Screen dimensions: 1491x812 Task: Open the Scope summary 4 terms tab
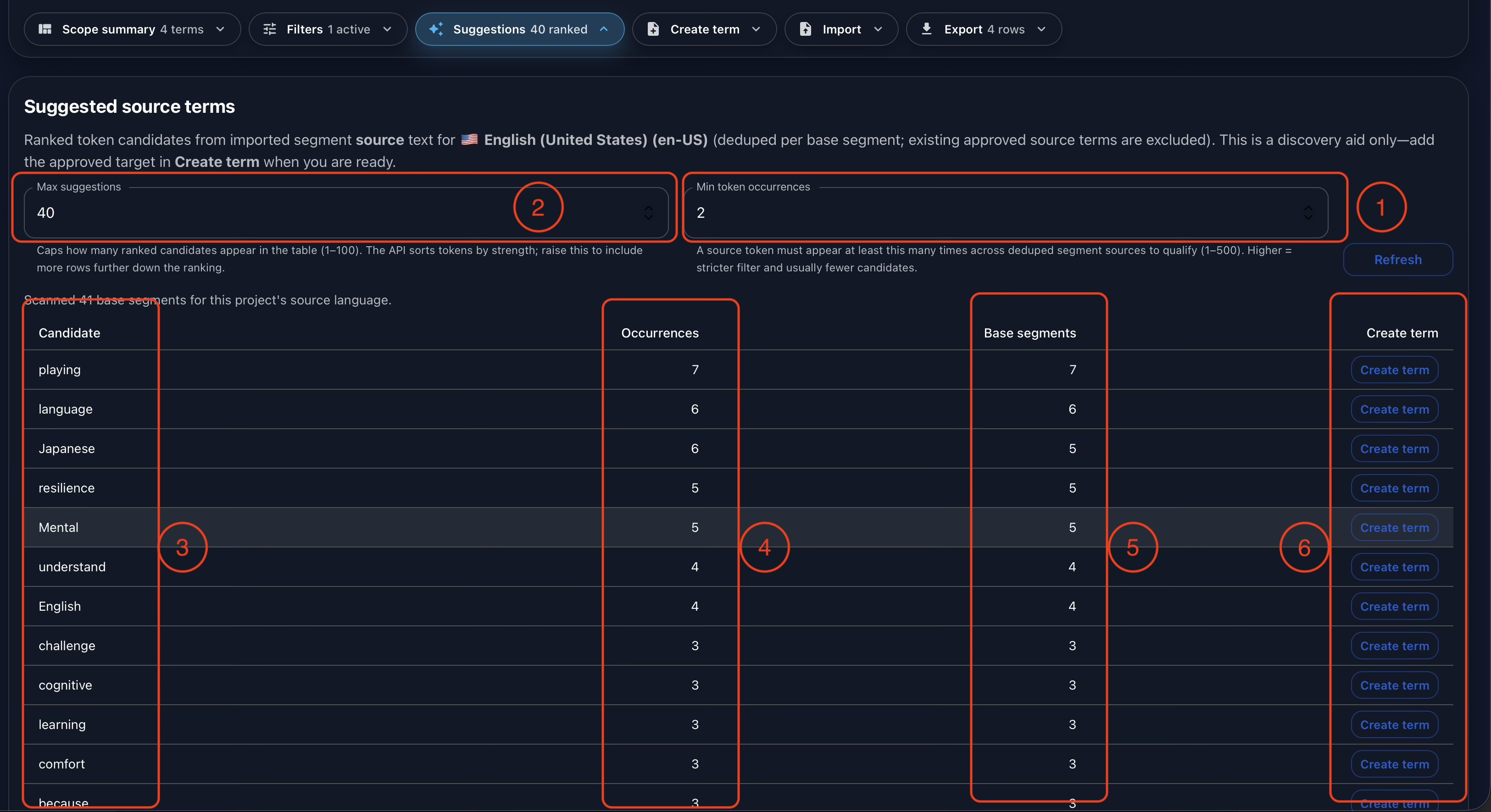pyautogui.click(x=132, y=29)
